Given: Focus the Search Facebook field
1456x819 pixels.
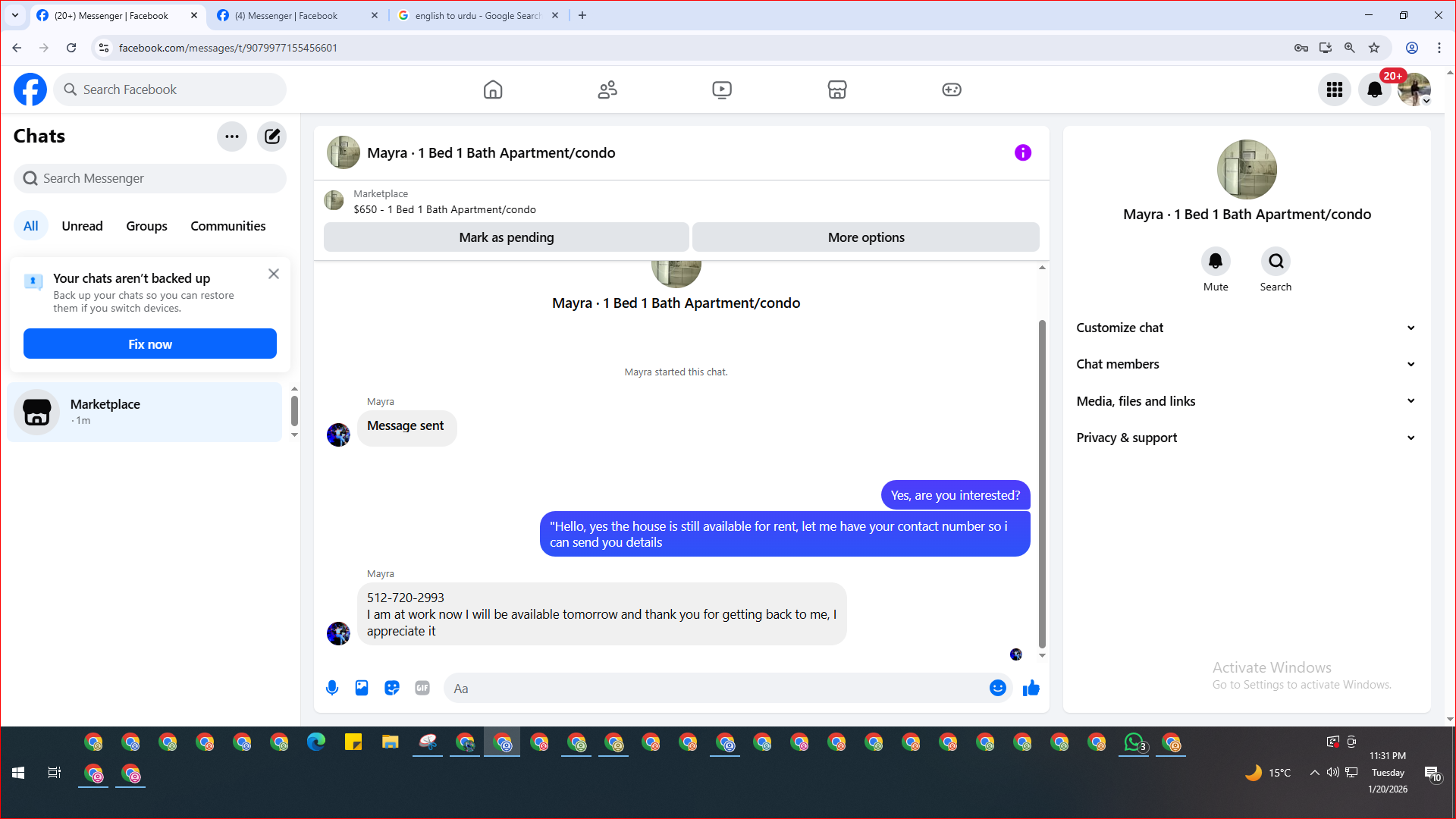Looking at the screenshot, I should [171, 89].
